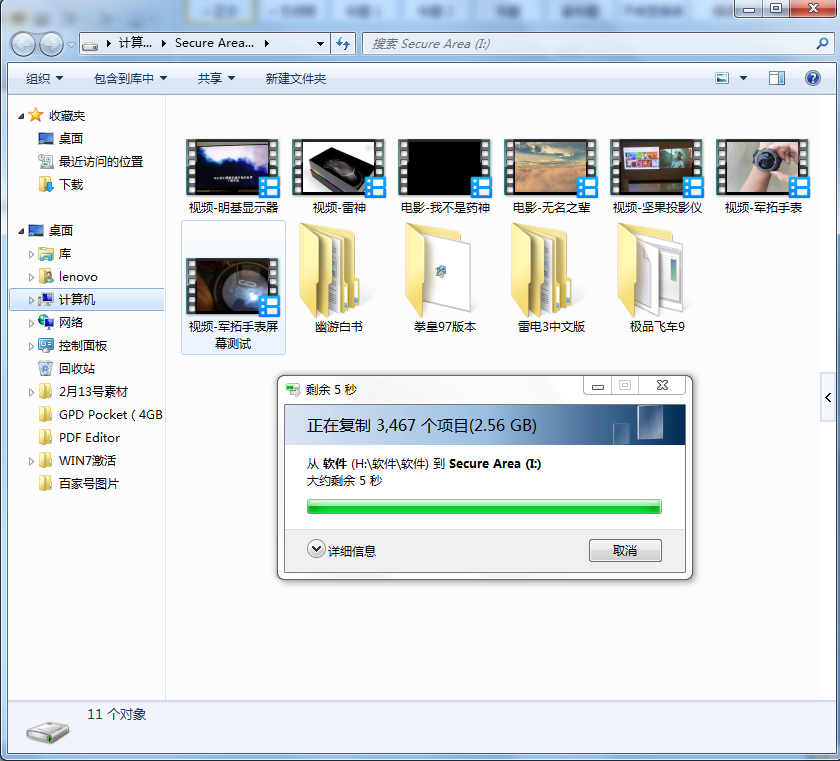Viewport: 840px width, 761px height.
Task: Close the copy progress dialog
Action: 662,385
